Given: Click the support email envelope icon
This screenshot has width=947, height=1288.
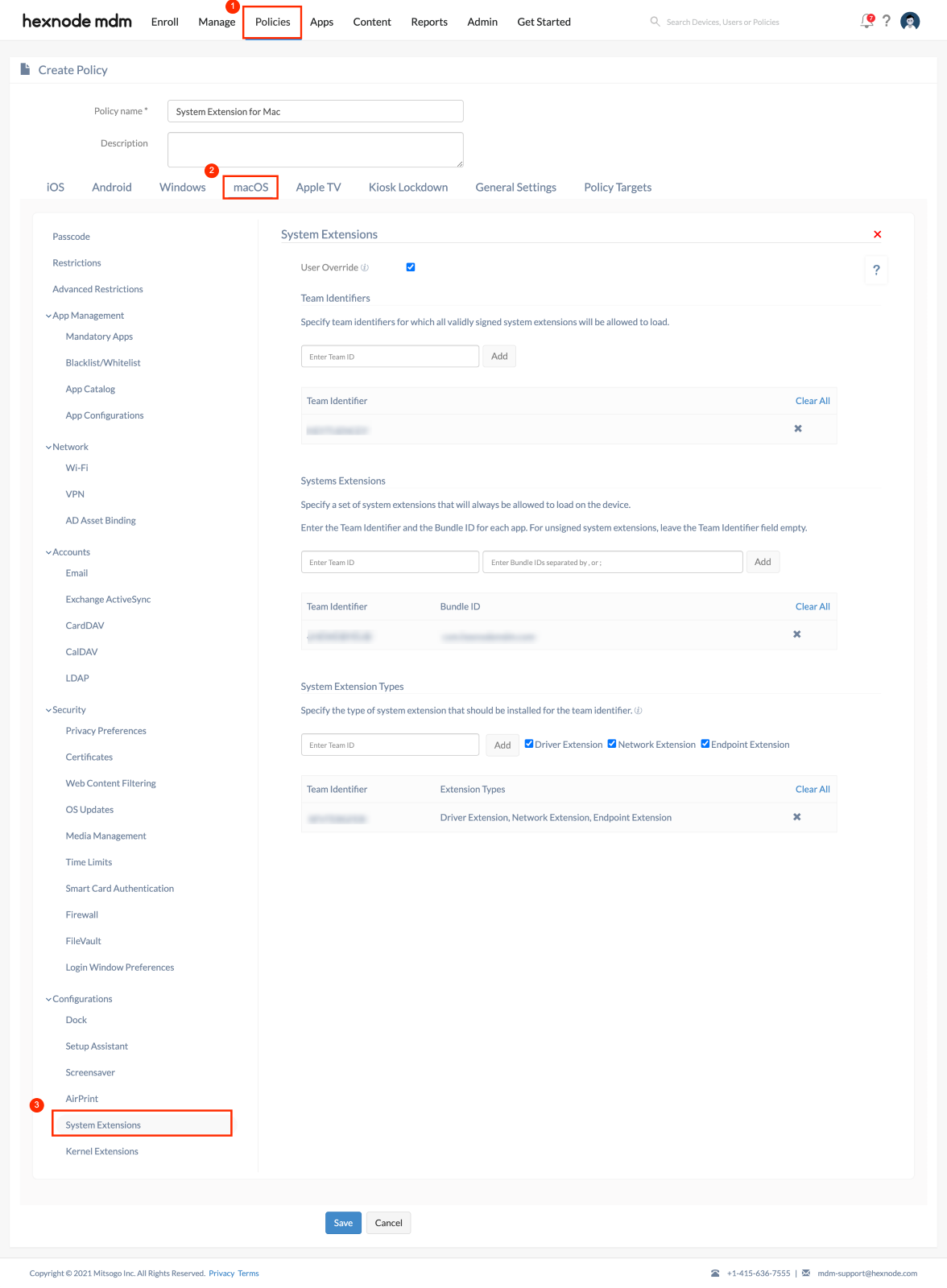Looking at the screenshot, I should click(x=806, y=1274).
